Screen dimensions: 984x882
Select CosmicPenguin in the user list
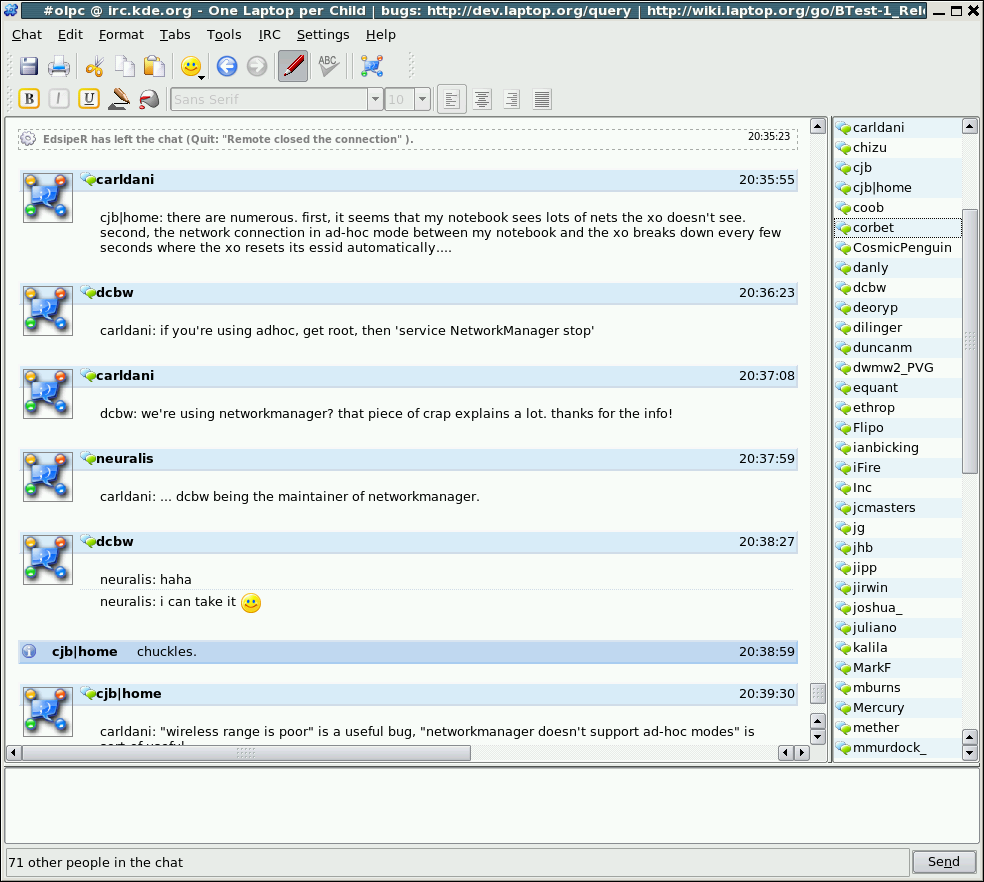[901, 247]
